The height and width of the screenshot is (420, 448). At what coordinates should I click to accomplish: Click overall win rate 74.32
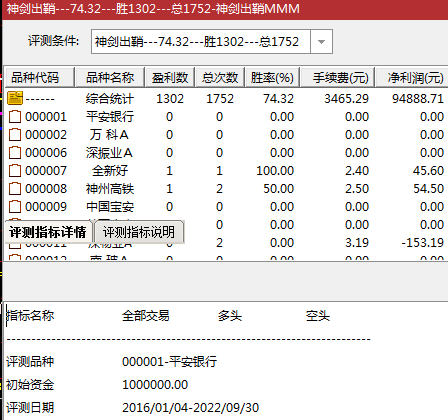coord(278,99)
